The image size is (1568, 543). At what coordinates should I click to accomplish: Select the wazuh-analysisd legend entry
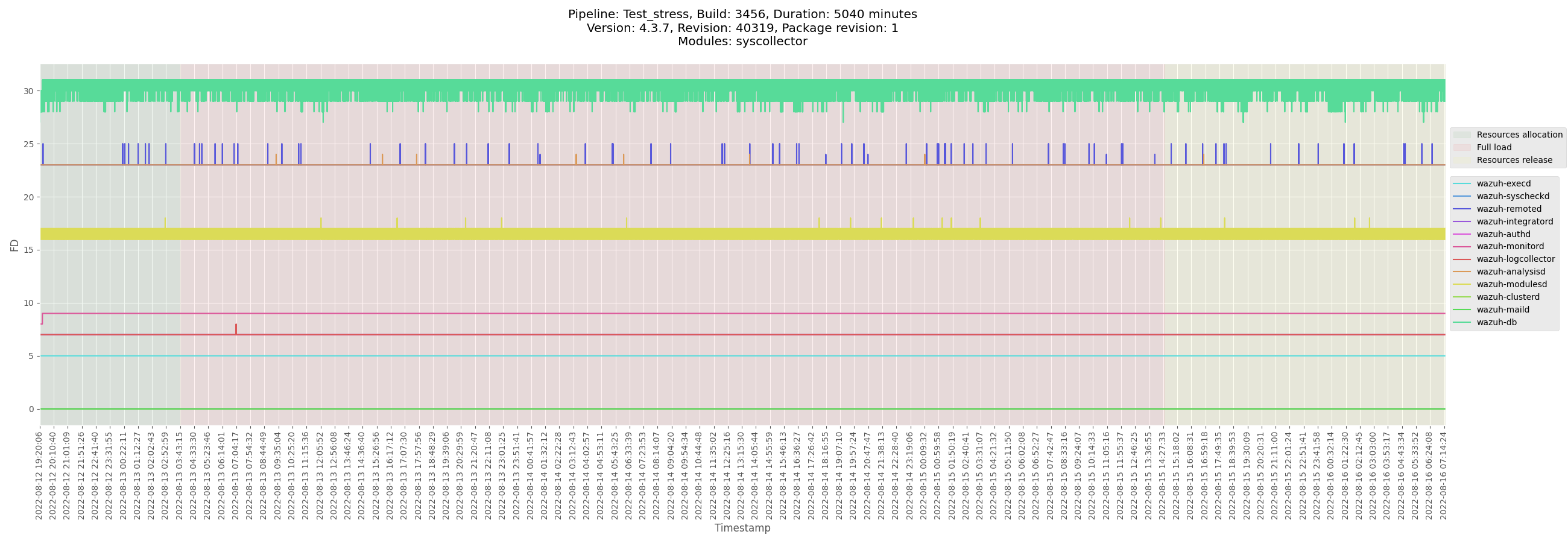pos(1510,271)
